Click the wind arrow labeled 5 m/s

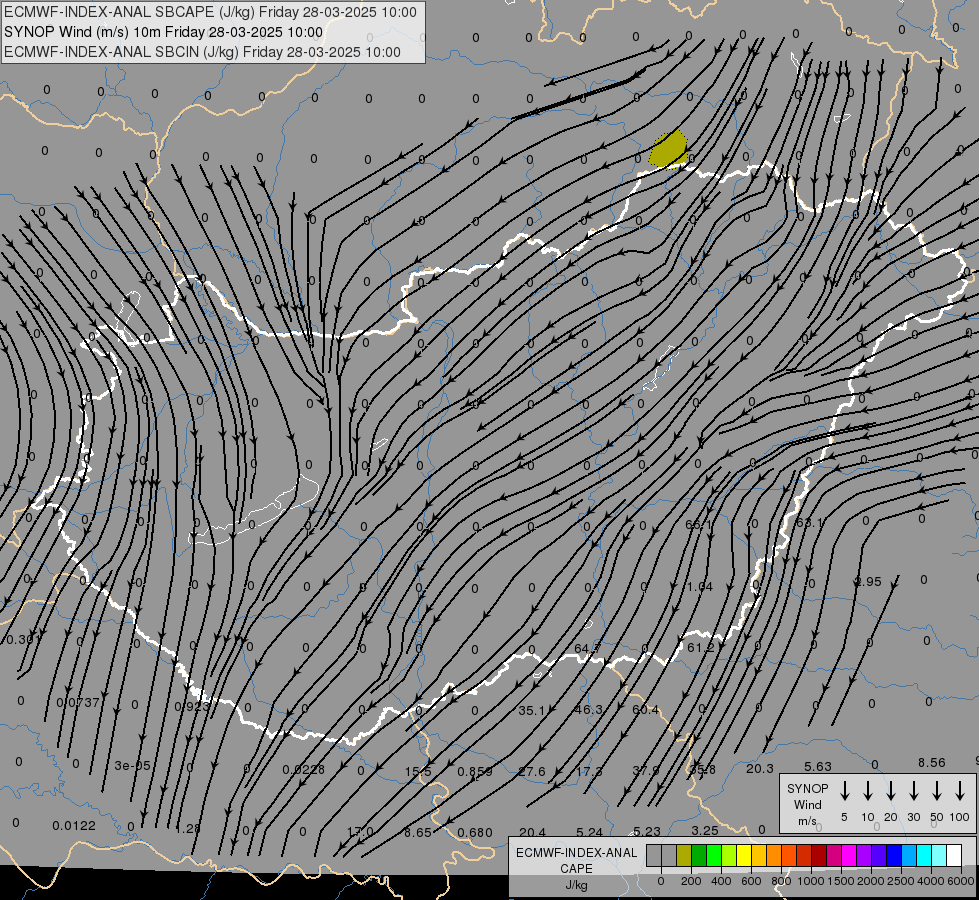click(844, 790)
